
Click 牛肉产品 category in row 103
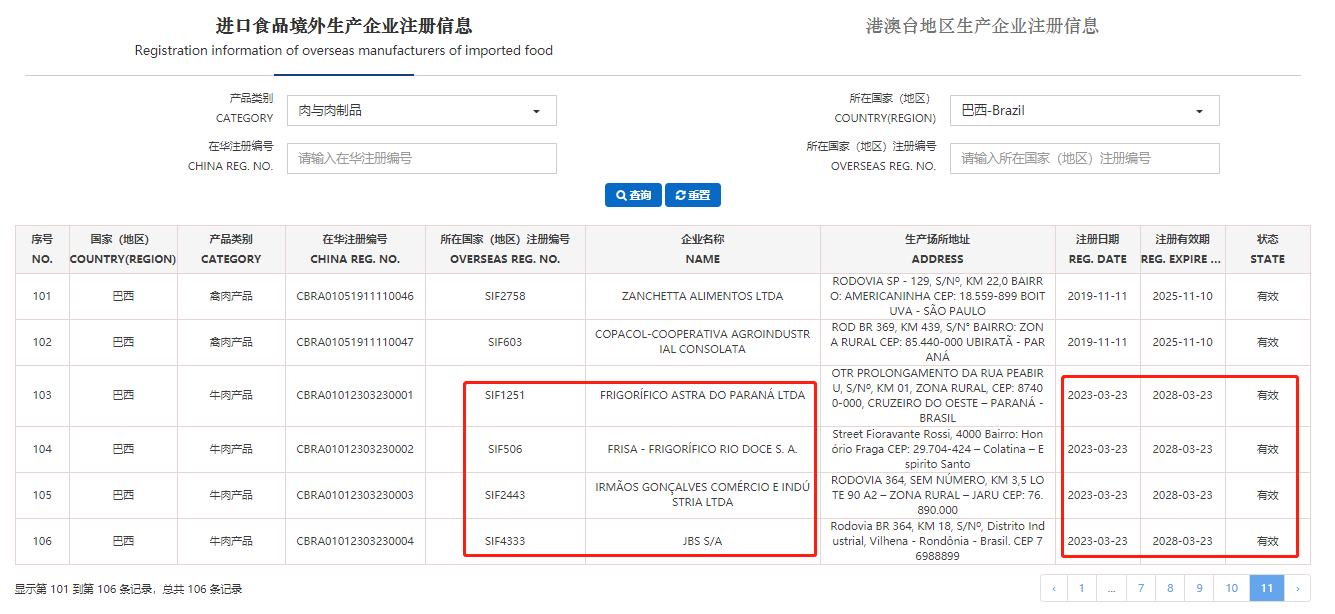pos(231,395)
